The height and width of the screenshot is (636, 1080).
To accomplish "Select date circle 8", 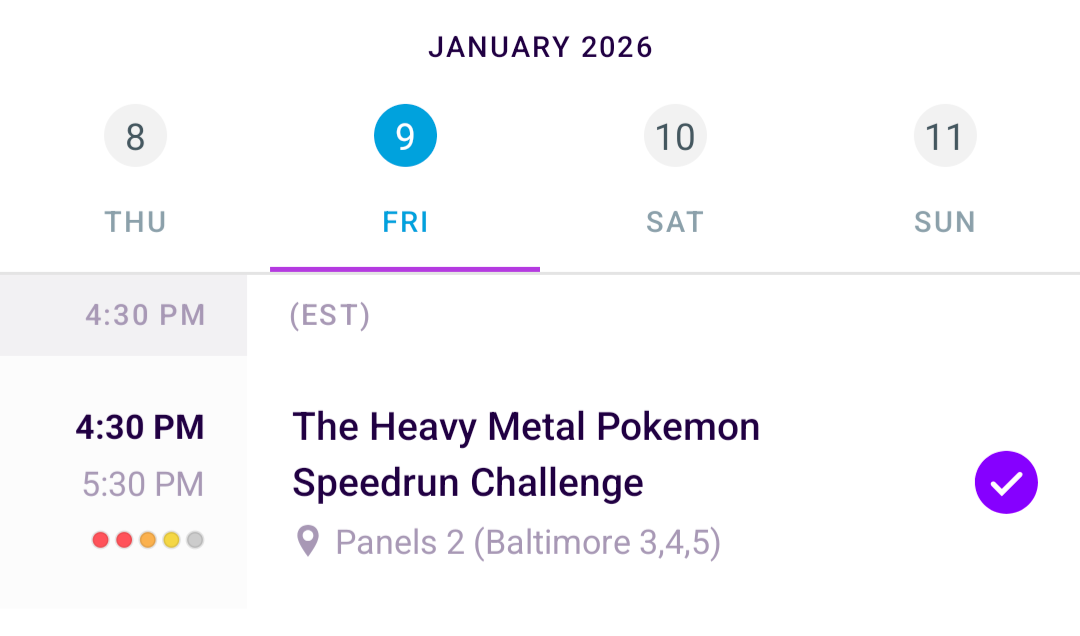I will point(135,136).
